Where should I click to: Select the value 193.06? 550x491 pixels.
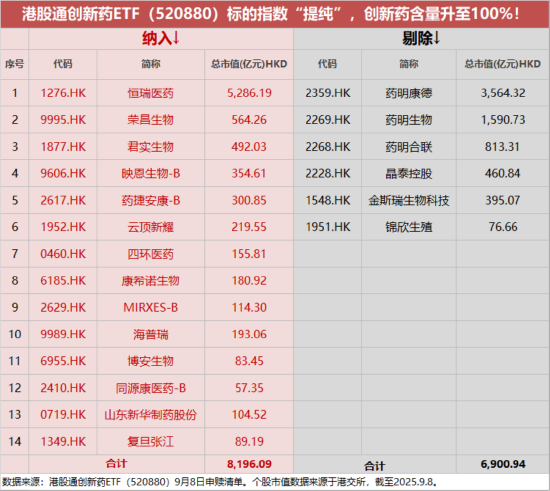[x=249, y=334]
